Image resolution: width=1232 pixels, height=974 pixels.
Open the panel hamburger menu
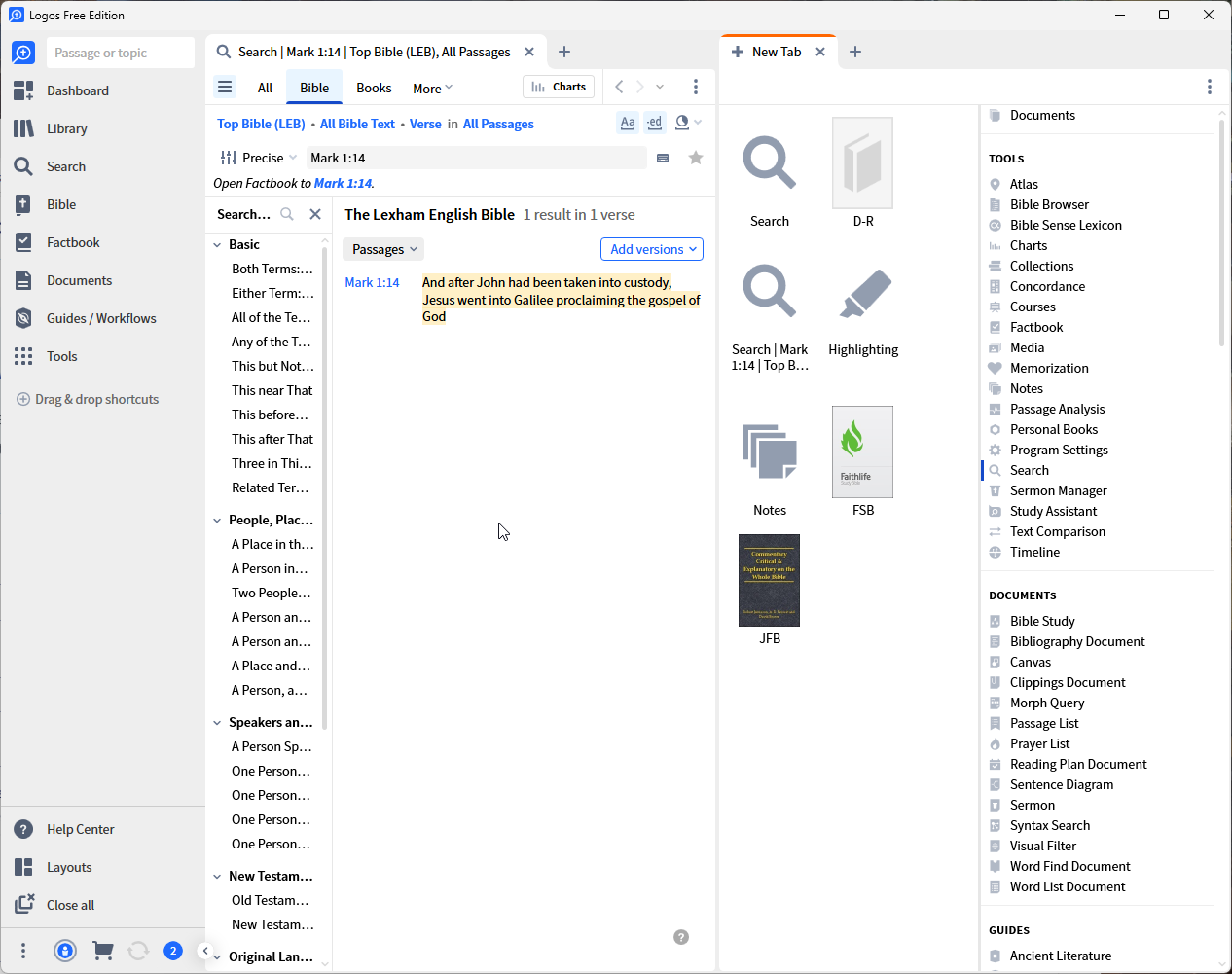[225, 87]
